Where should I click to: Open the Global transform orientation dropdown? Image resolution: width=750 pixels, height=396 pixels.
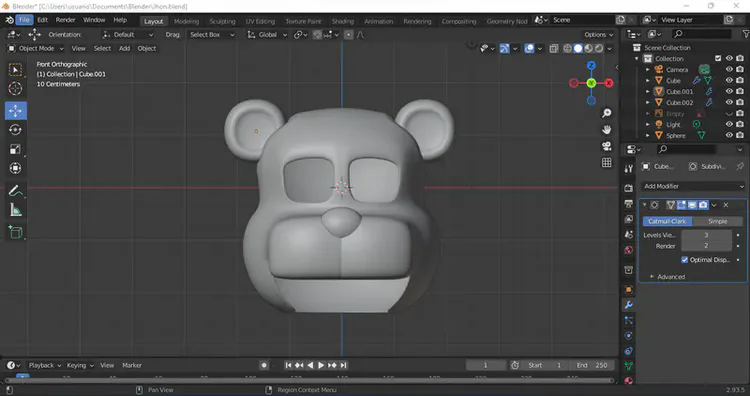267,34
